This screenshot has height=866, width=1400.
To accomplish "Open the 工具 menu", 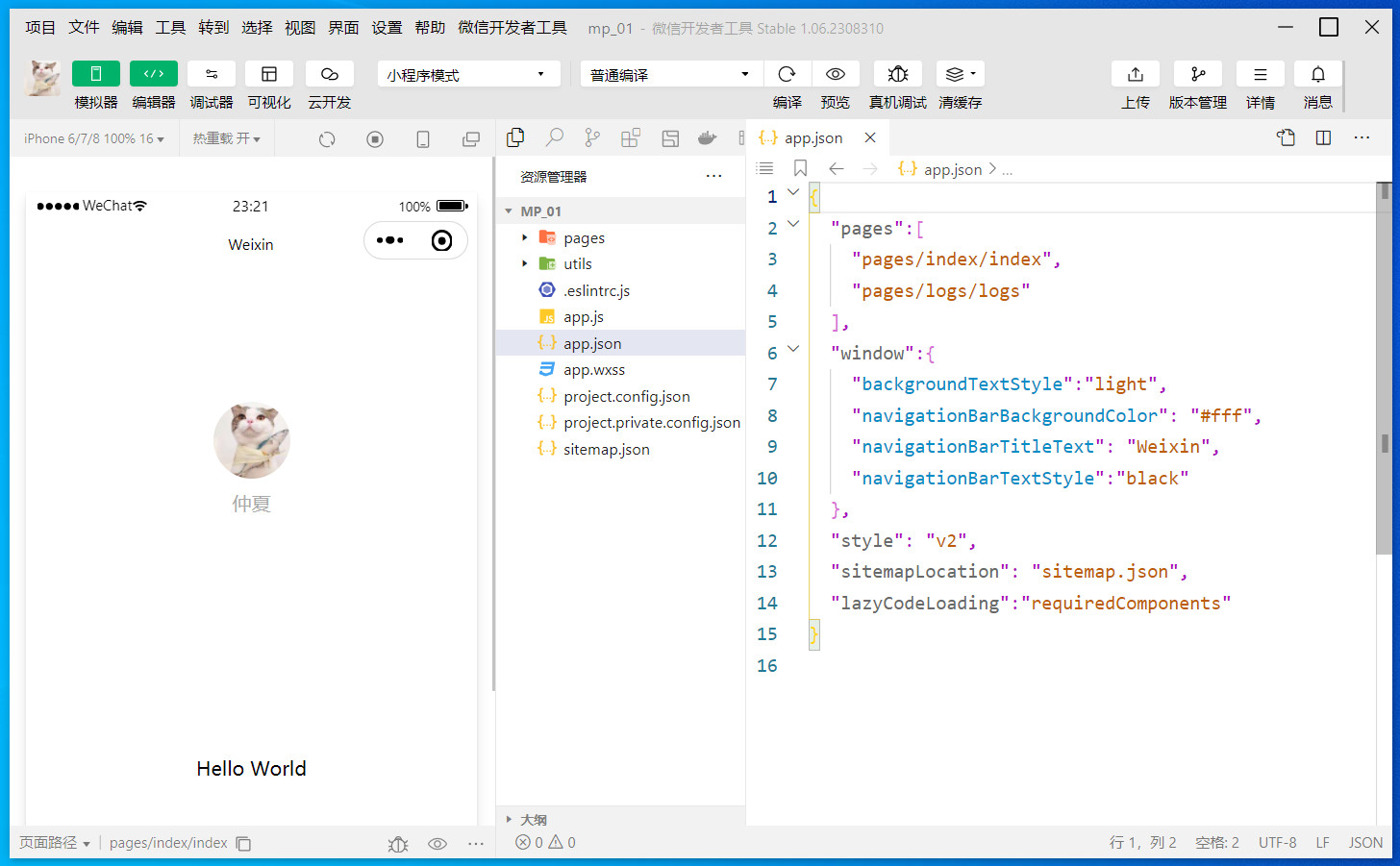I will [x=170, y=28].
